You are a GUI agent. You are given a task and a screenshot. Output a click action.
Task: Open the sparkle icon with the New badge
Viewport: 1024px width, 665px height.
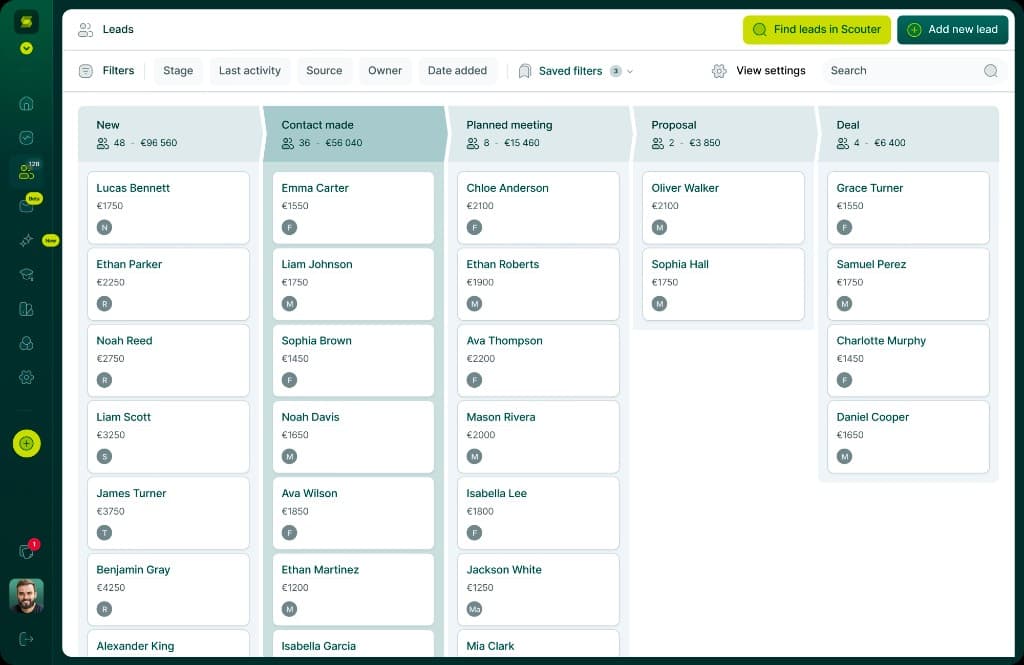tap(26, 240)
